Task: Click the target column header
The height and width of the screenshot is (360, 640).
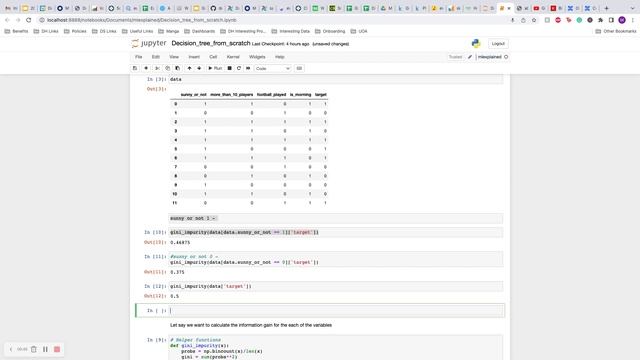Action: coord(321,95)
